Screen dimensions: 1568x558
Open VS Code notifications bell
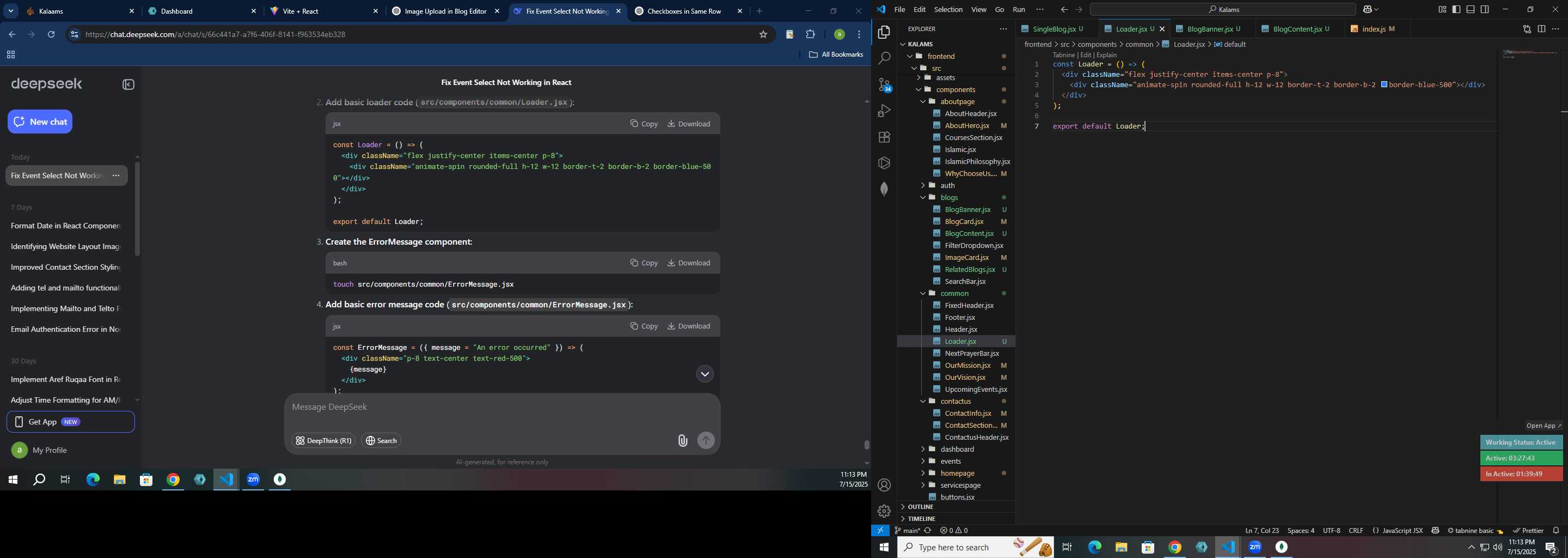pyautogui.click(x=1556, y=531)
